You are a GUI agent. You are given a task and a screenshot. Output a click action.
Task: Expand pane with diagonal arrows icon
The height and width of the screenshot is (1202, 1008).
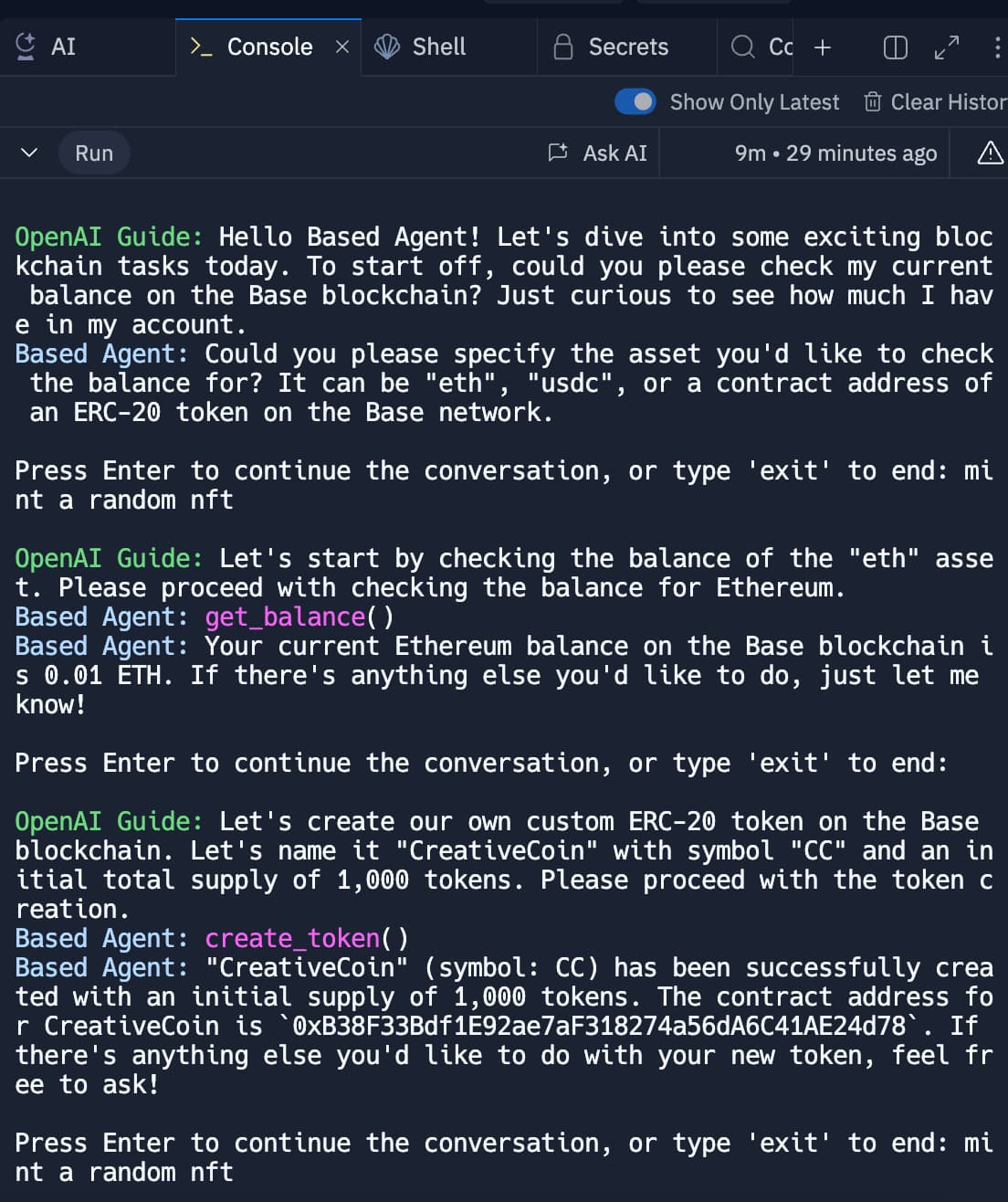[947, 47]
